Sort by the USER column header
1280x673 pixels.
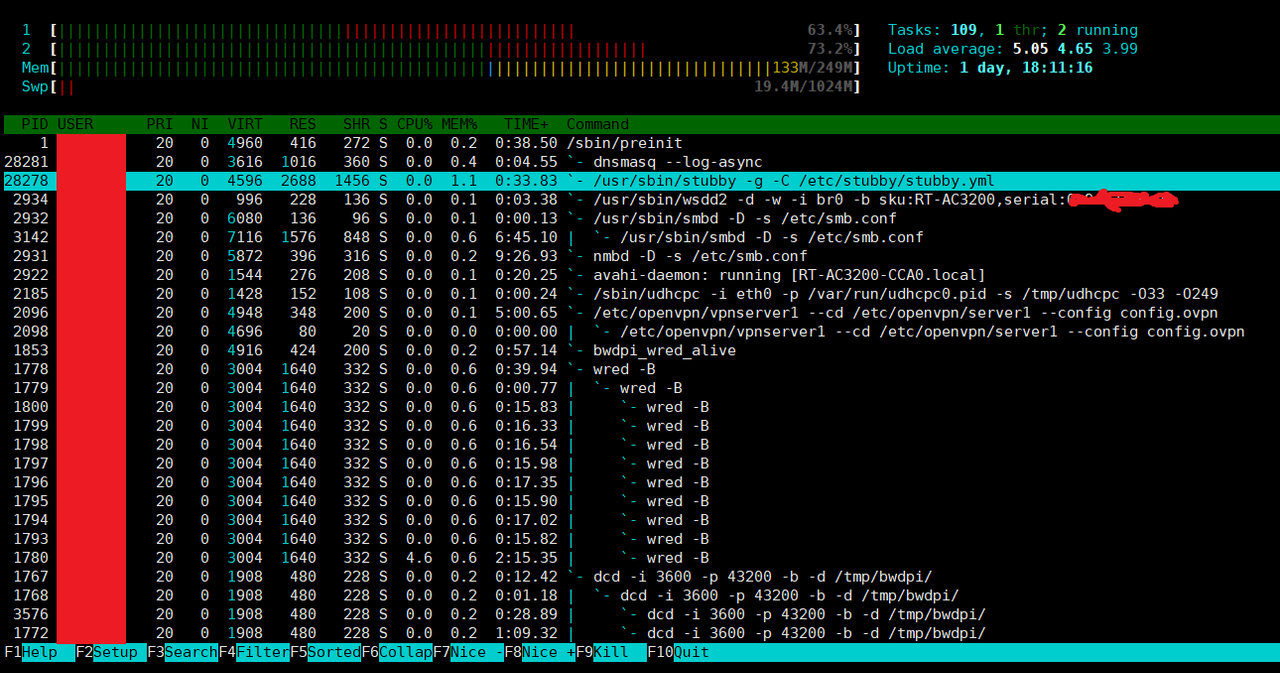(75, 124)
